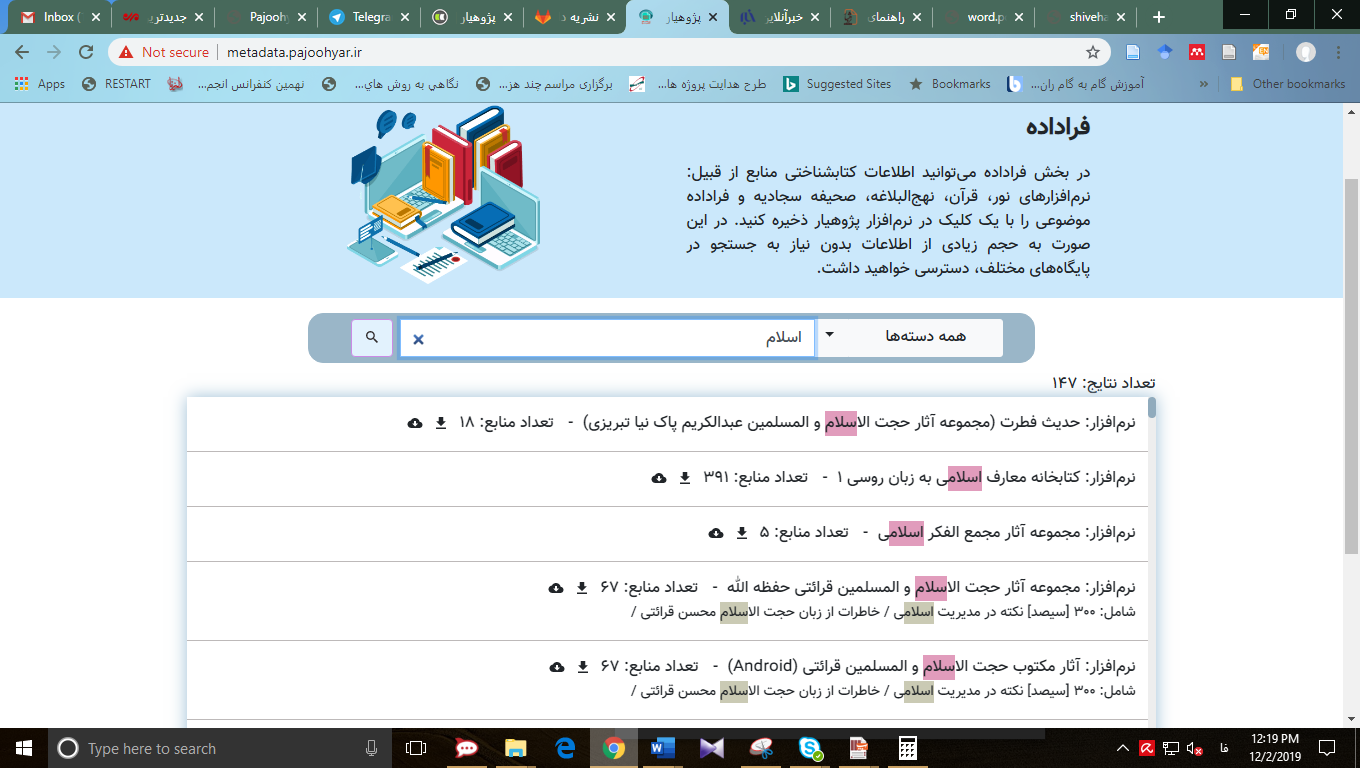1360x768 pixels.
Task: Clear the search field with the X icon
Action: (x=419, y=339)
